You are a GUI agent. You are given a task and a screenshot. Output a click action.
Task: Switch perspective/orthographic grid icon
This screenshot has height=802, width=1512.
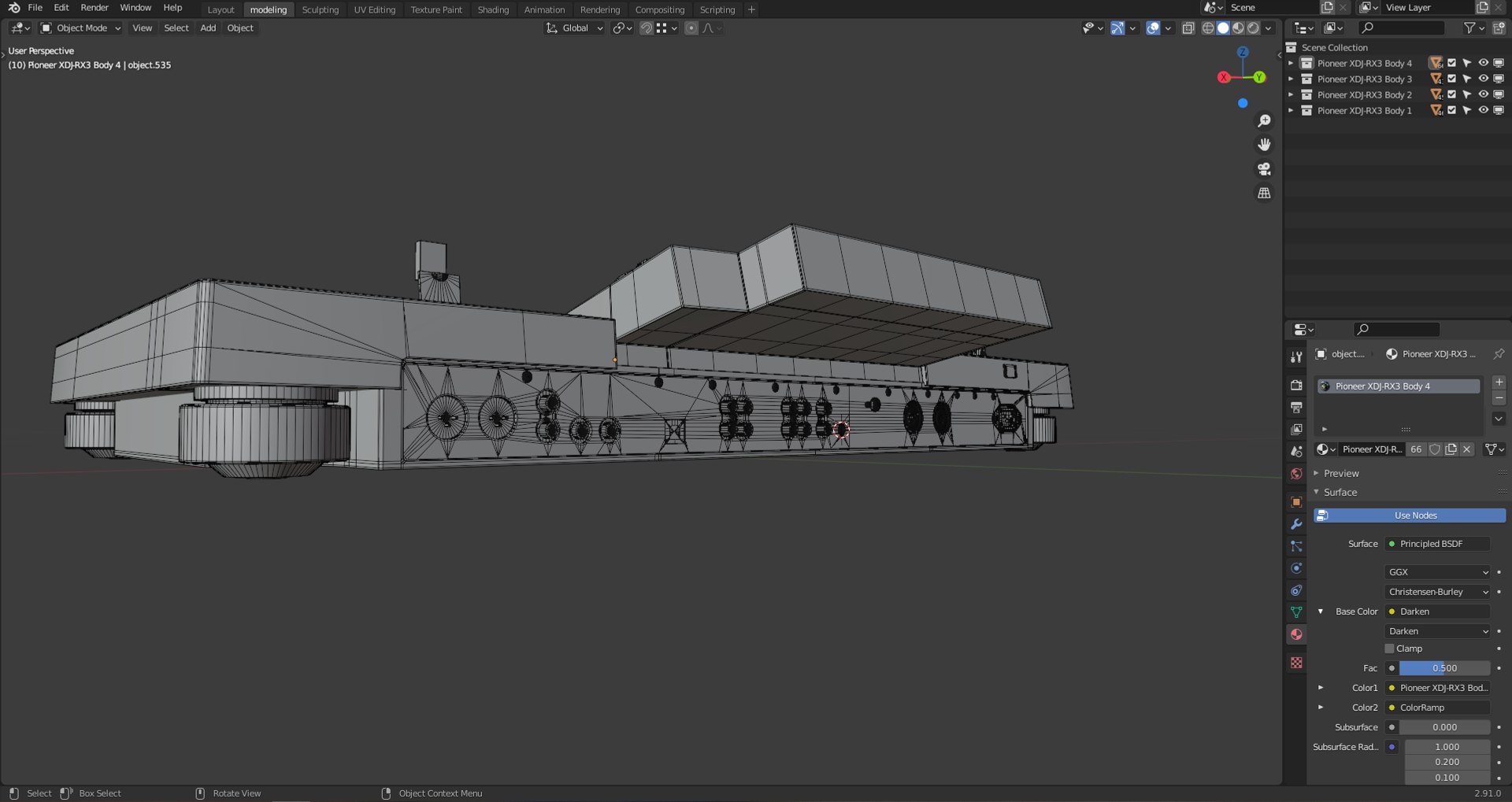click(1264, 193)
